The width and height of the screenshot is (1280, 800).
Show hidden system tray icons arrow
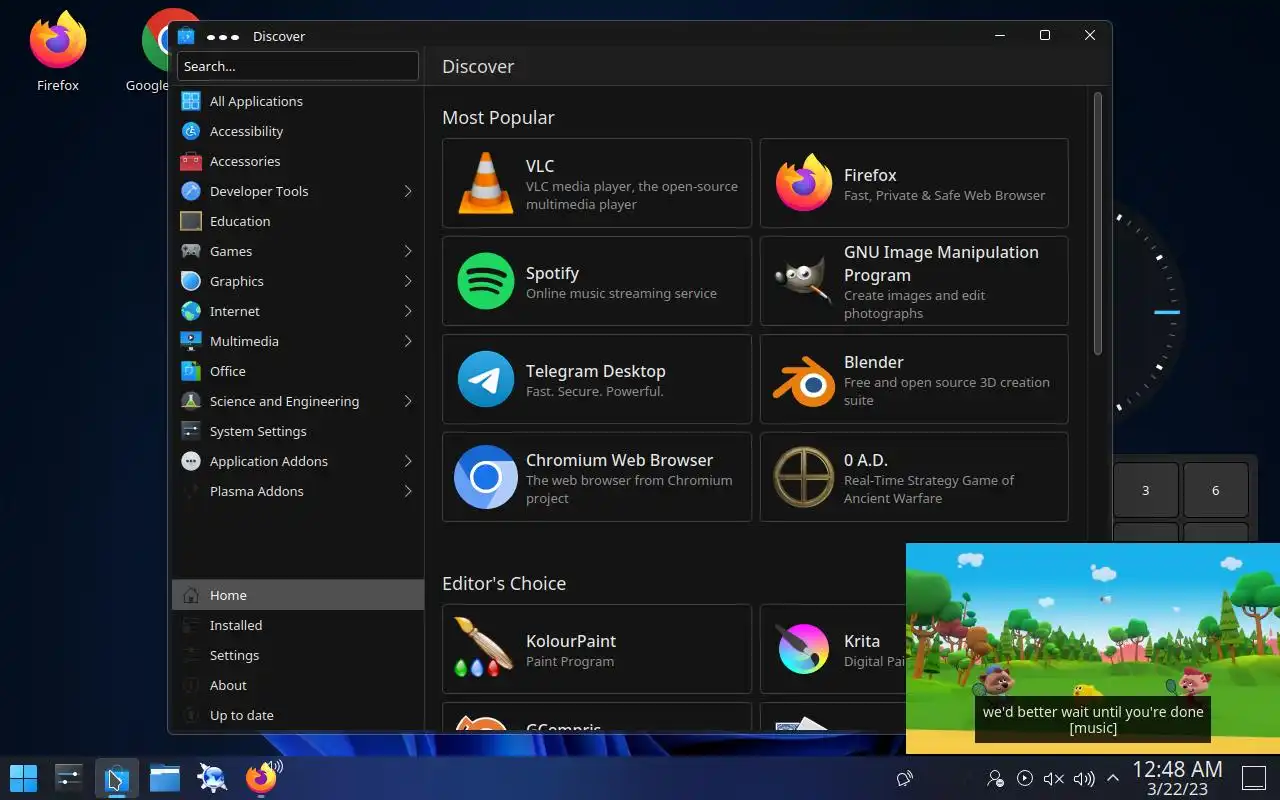(x=1112, y=778)
